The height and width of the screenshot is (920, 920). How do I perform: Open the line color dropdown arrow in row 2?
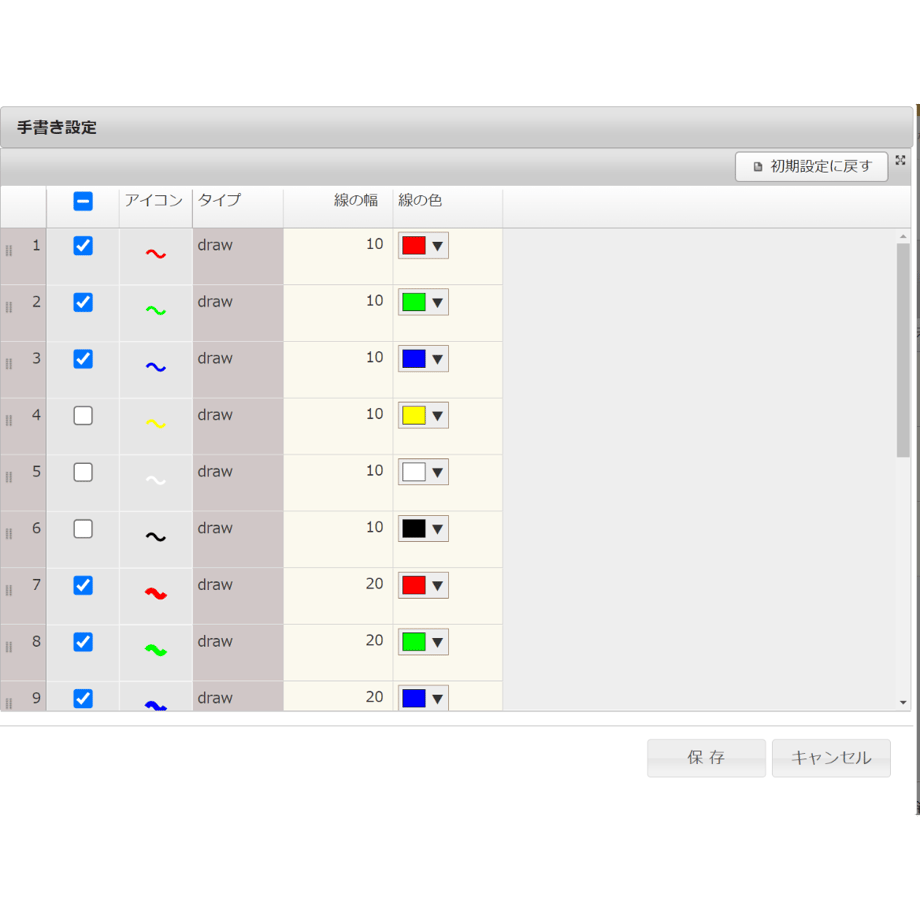click(x=438, y=303)
